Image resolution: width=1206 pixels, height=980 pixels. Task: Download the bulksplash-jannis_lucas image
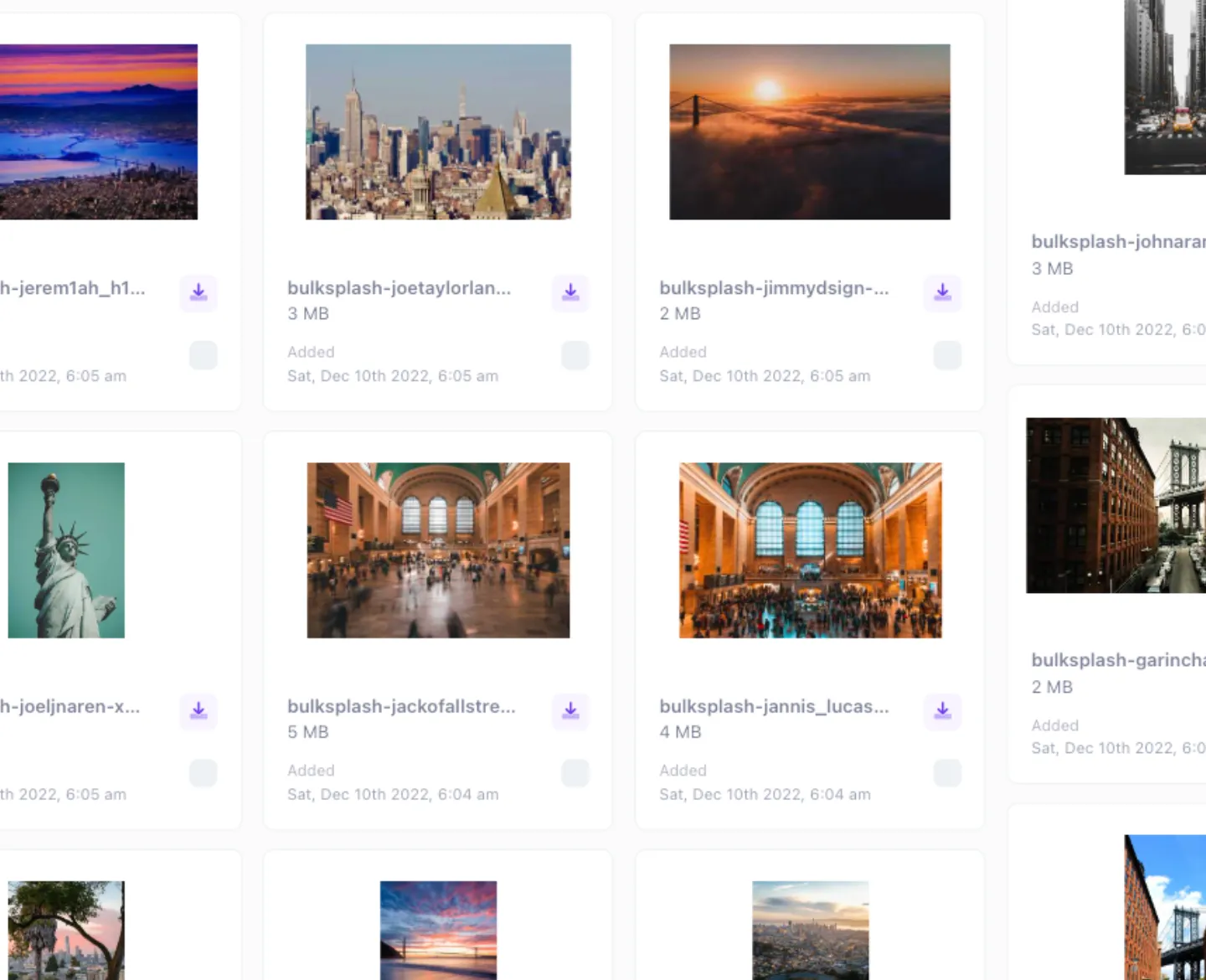pyautogui.click(x=942, y=710)
